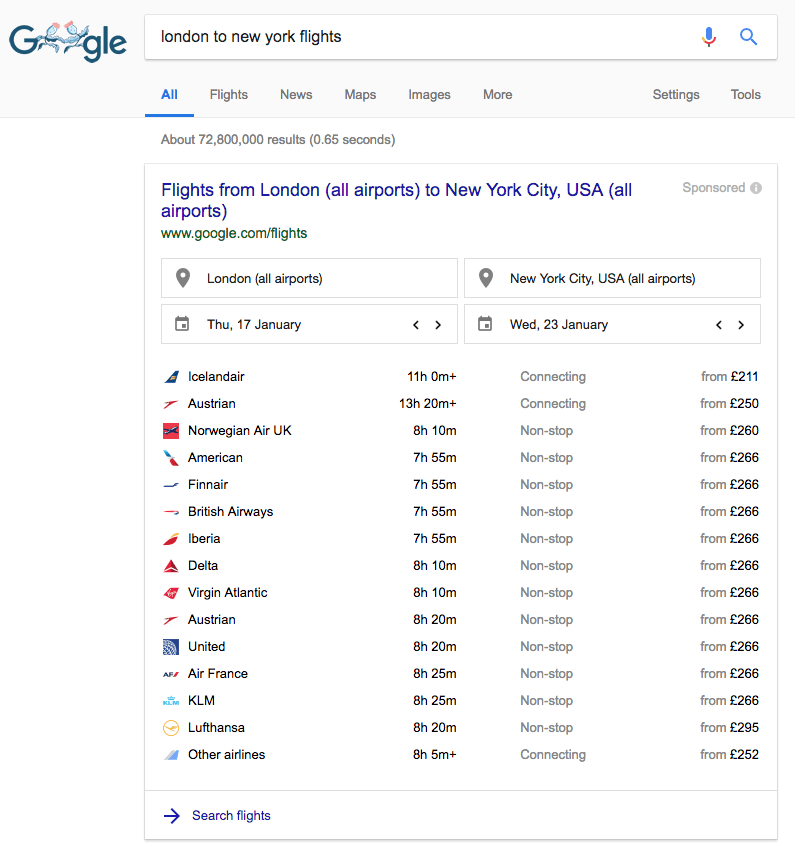Click the Search flights link
The width and height of the screenshot is (795, 853).
(x=231, y=815)
